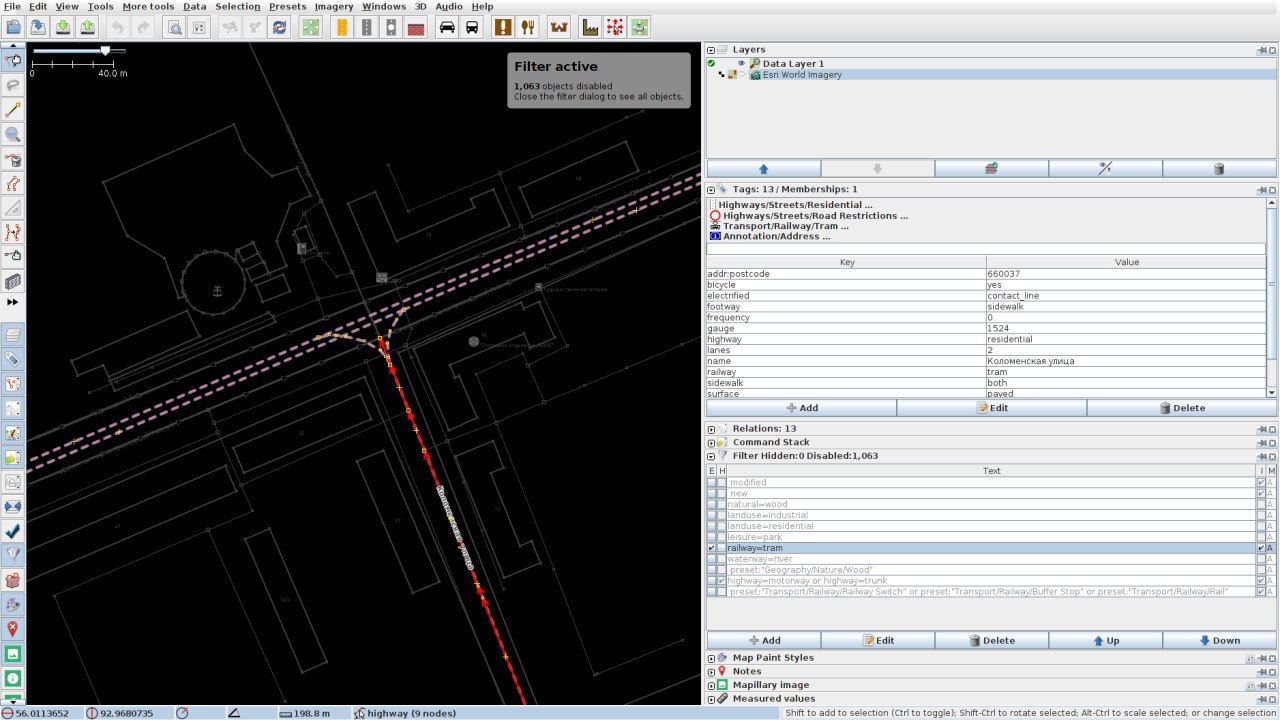Click the double-arrow more tools expander

(x=13, y=301)
